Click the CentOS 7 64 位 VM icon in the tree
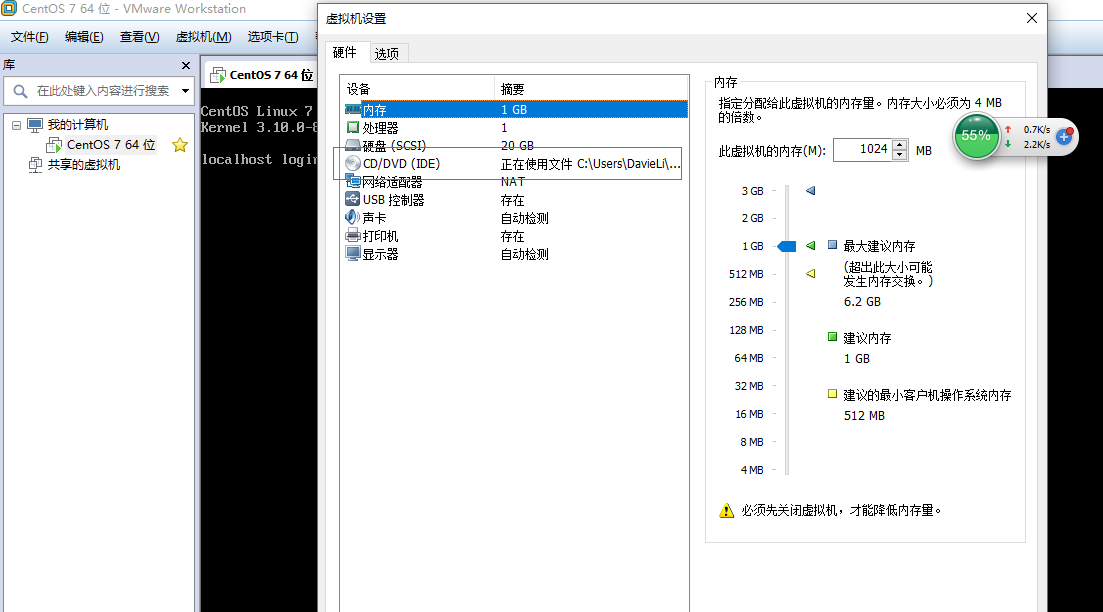Viewport: 1103px width, 612px height. pyautogui.click(x=54, y=145)
